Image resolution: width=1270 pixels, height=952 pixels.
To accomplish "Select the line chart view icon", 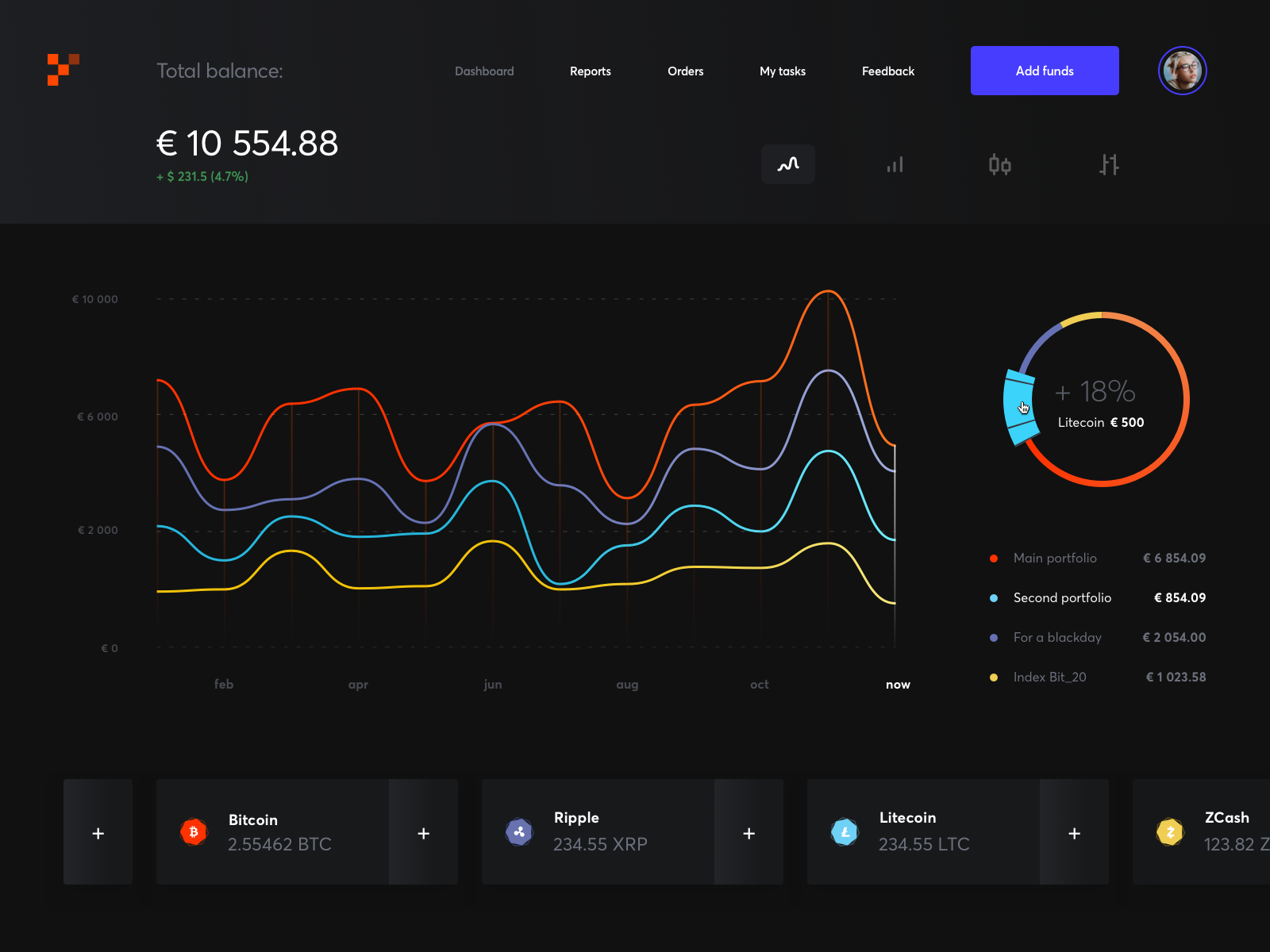I will click(787, 164).
